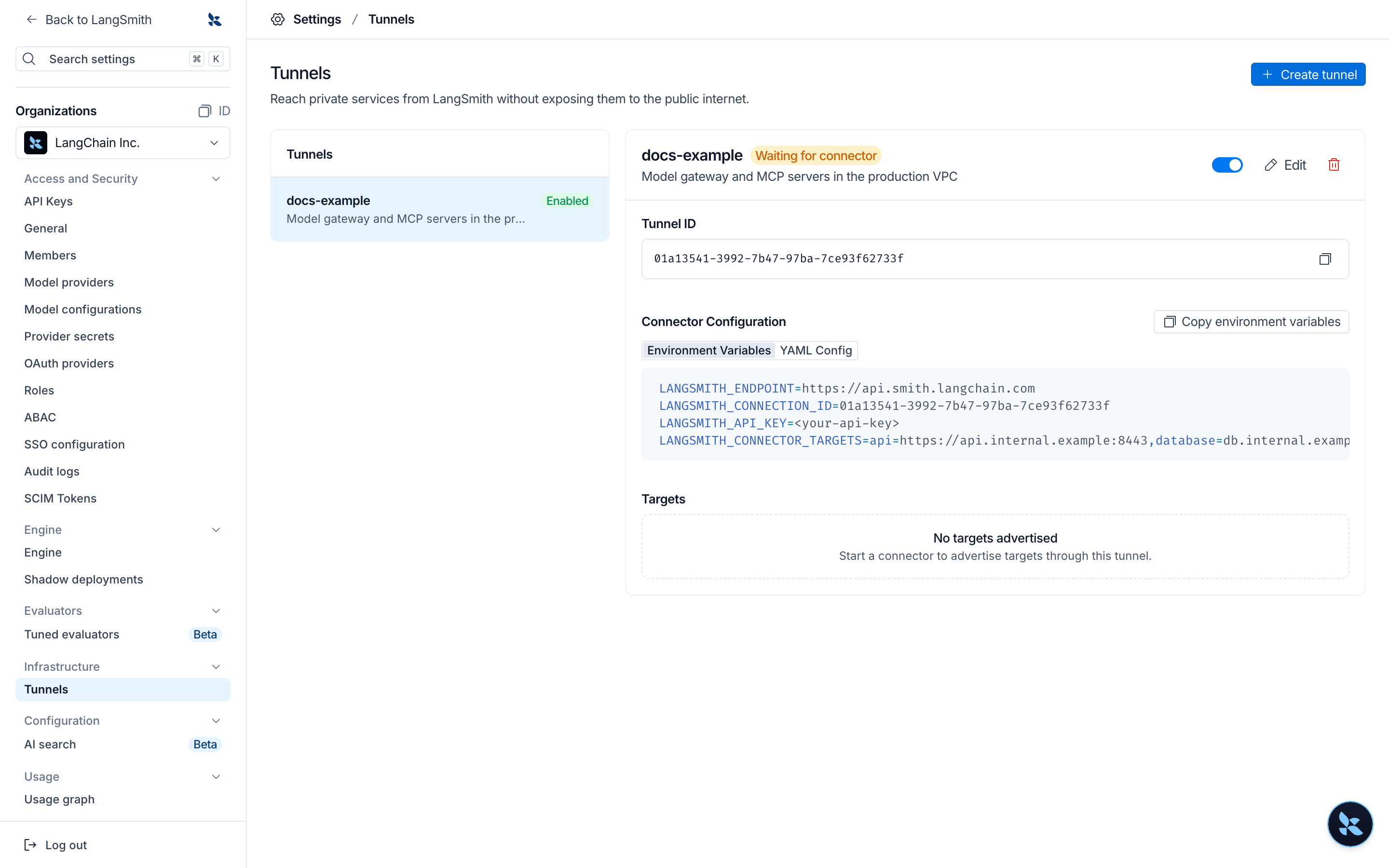The width and height of the screenshot is (1389, 868).
Task: Open the LangChain Inc. organization dropdown
Action: pos(123,142)
